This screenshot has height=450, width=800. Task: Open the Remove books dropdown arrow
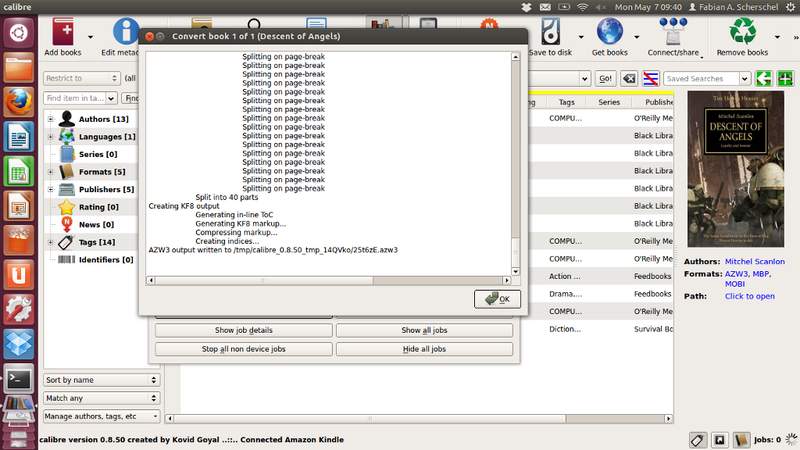(778, 37)
